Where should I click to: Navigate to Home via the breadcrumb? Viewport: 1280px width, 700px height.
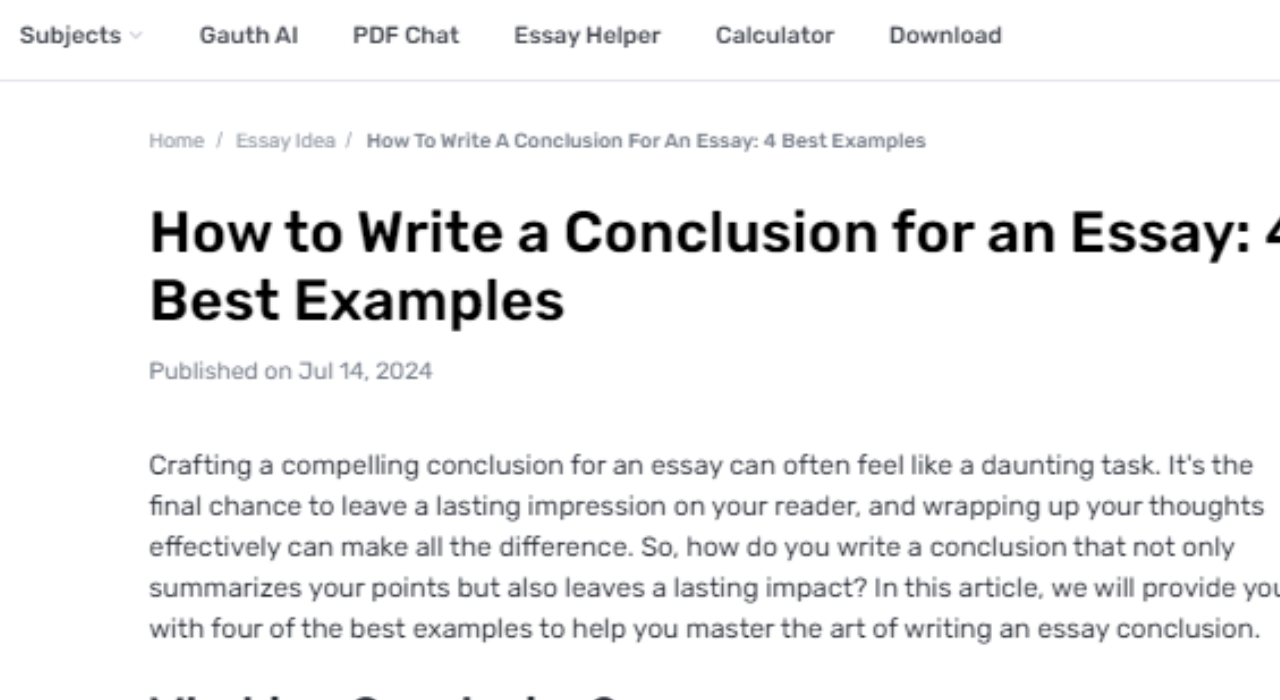pyautogui.click(x=176, y=140)
